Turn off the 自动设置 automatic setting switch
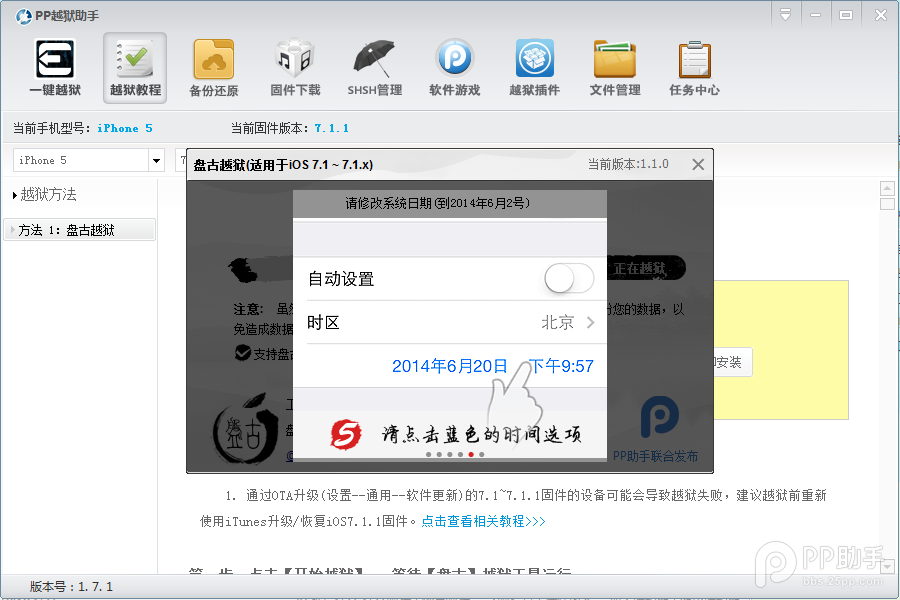900x600 pixels. click(569, 278)
